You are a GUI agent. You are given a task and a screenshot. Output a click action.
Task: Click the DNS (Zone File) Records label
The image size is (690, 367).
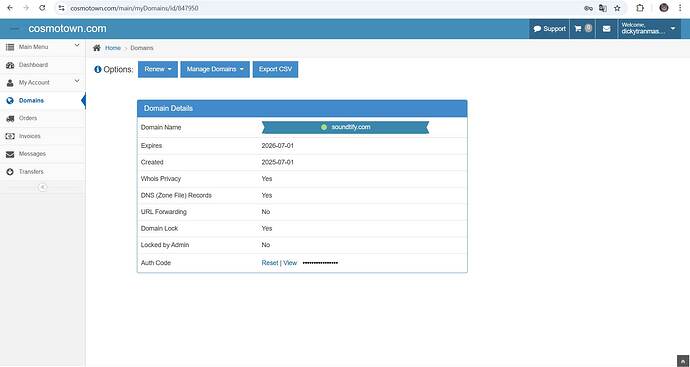(x=176, y=195)
